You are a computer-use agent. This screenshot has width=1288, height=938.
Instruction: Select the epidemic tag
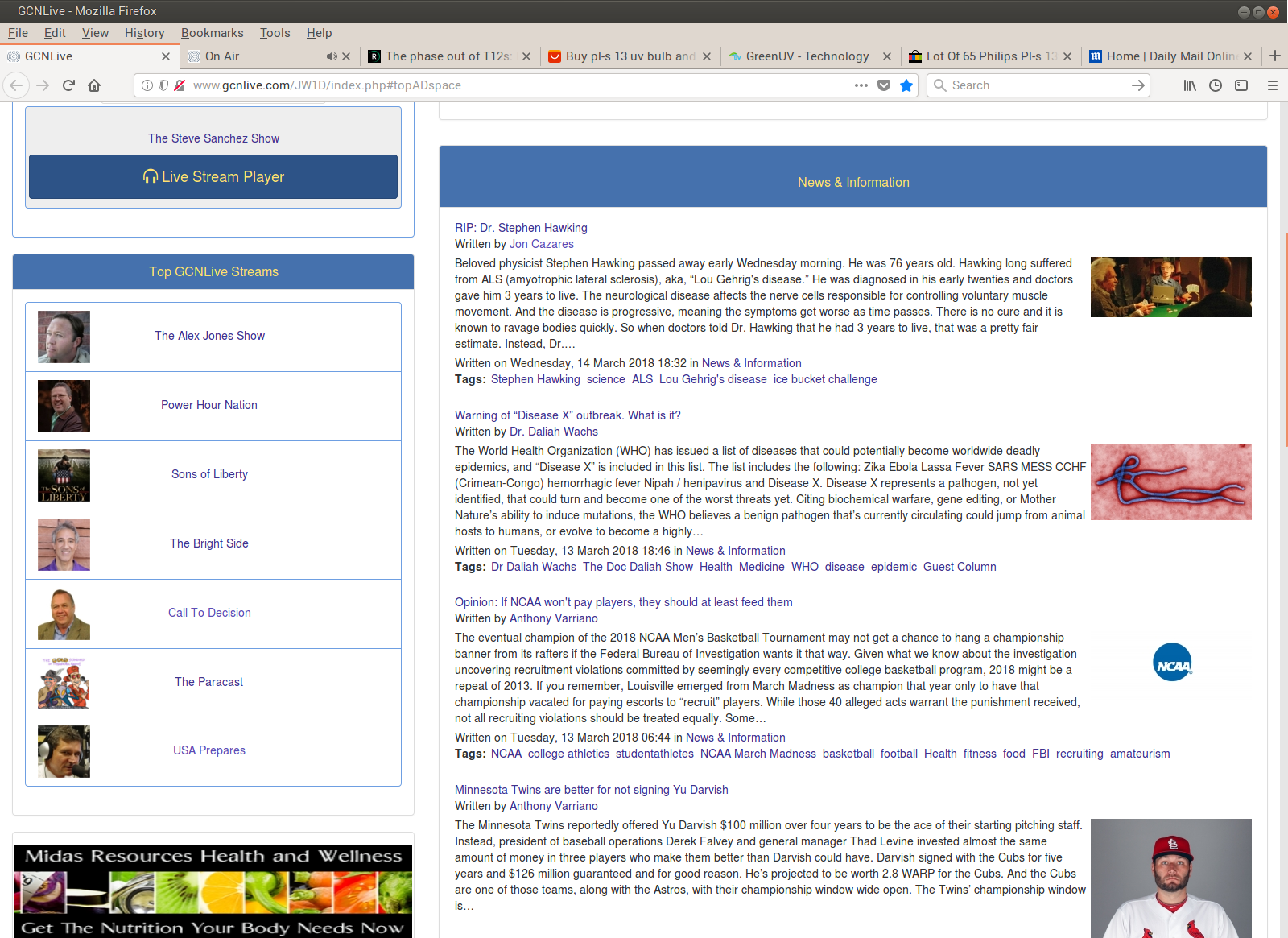(894, 567)
